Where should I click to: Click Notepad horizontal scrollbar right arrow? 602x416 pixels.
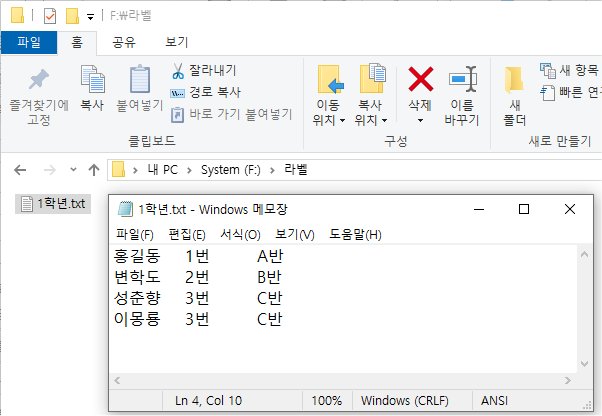pos(567,380)
